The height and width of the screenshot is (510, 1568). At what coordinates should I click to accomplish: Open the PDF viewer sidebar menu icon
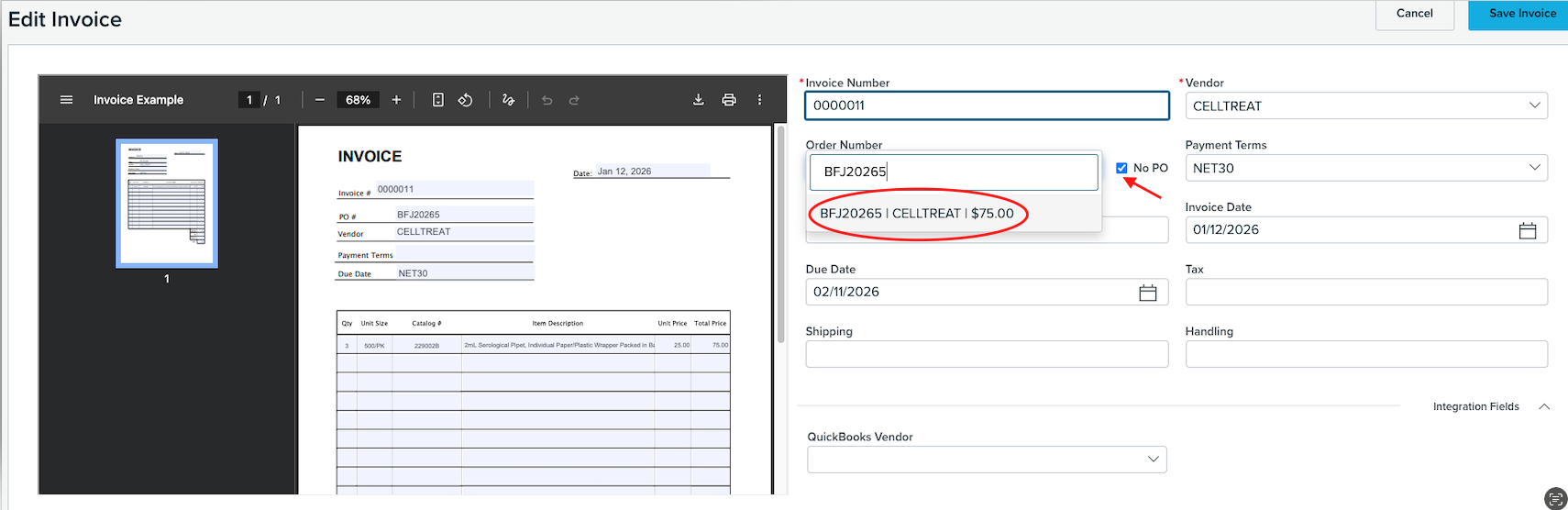(x=66, y=100)
